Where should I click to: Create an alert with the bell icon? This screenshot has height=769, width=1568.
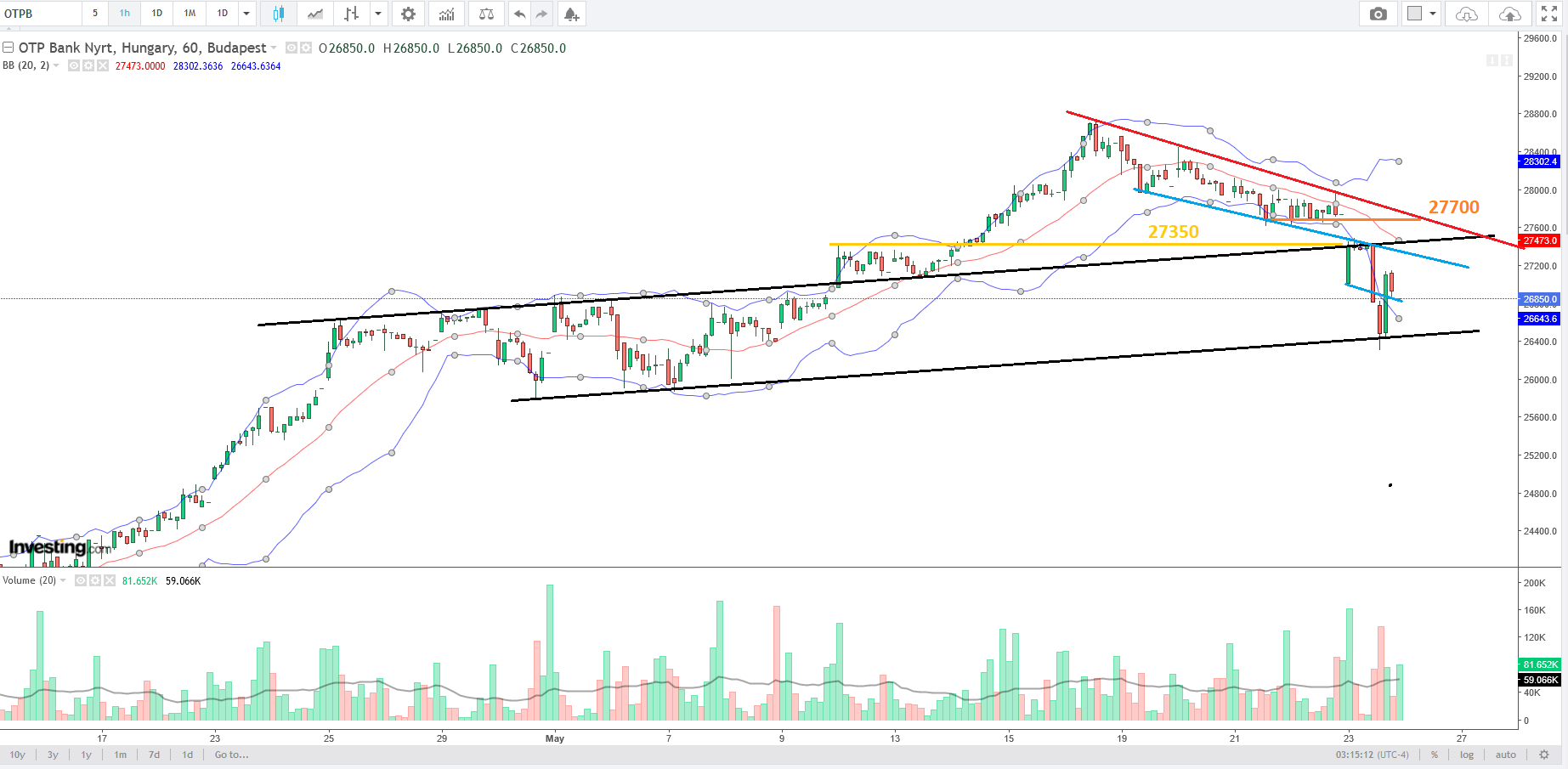pos(571,14)
